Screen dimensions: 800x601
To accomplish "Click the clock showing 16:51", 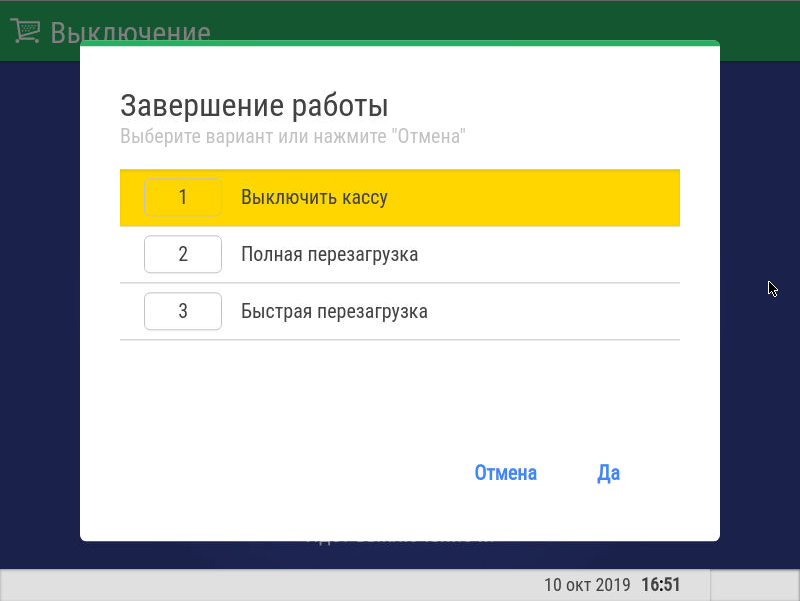I will click(x=661, y=585).
